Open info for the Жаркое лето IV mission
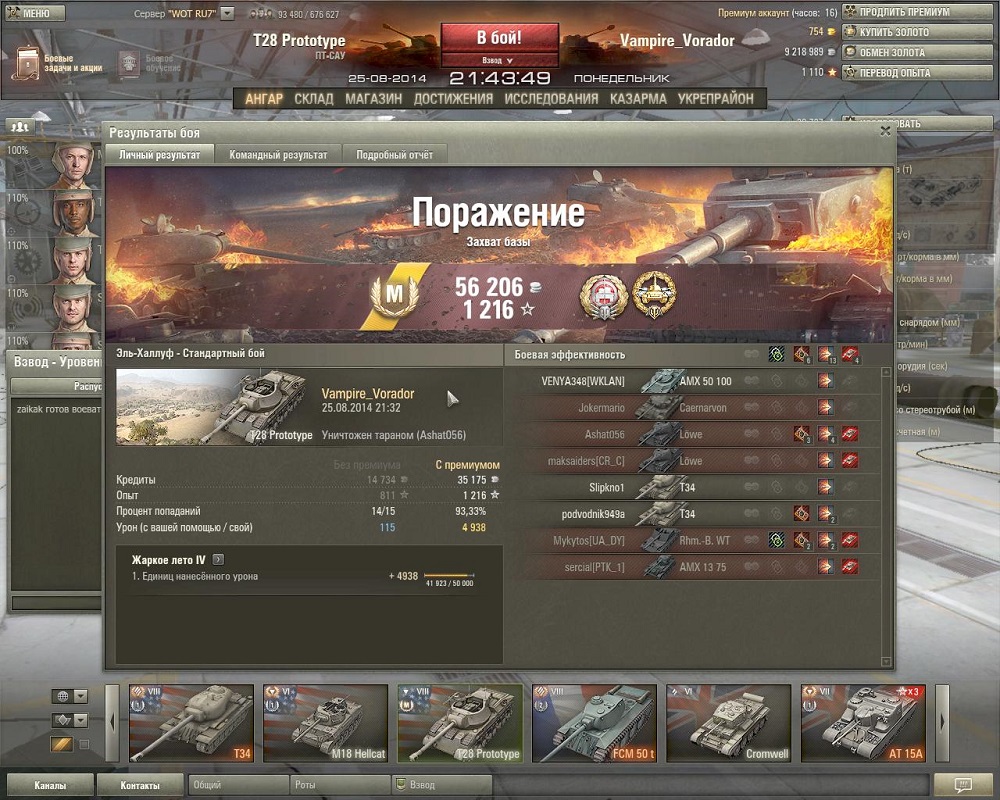The height and width of the screenshot is (800, 1000). [218, 559]
